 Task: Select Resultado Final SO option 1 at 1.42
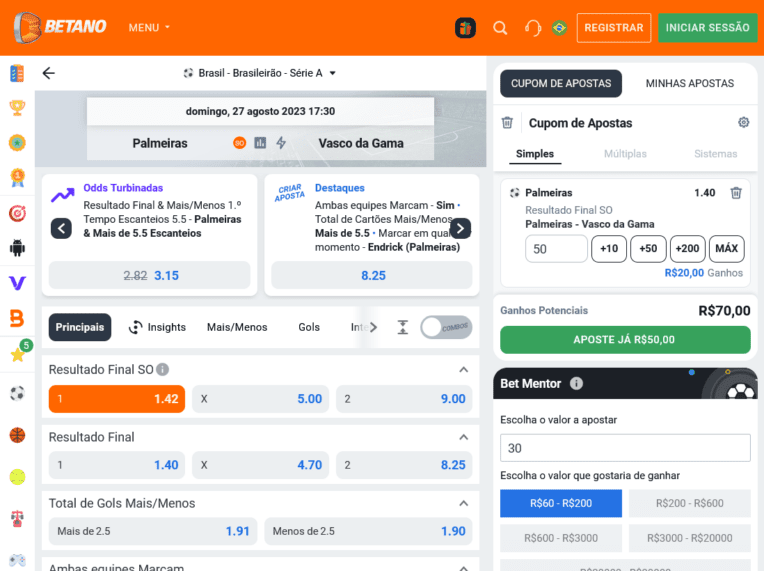pyautogui.click(x=117, y=399)
